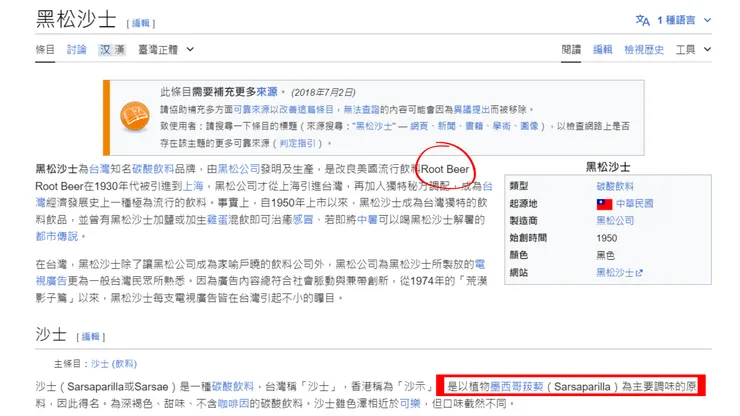Click the 始創時間 infobox label
Screen dimensions: 740x416
click(x=528, y=238)
